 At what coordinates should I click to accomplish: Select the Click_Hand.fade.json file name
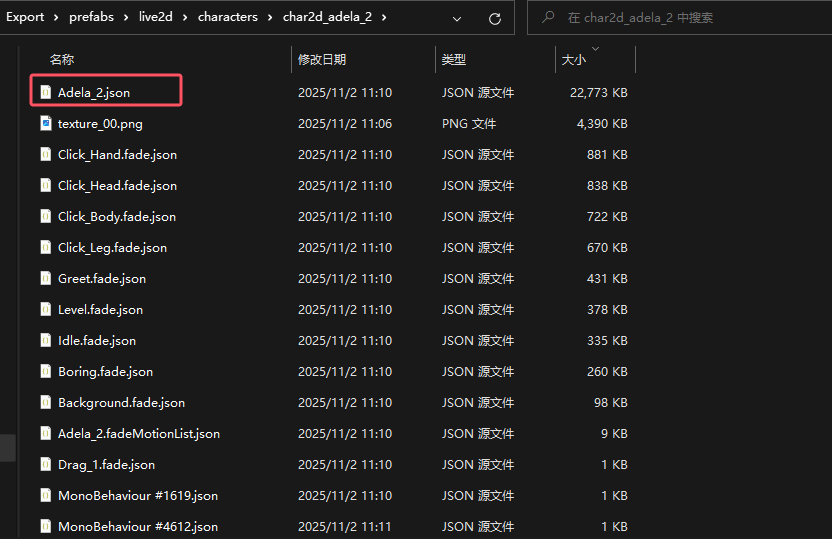[117, 154]
